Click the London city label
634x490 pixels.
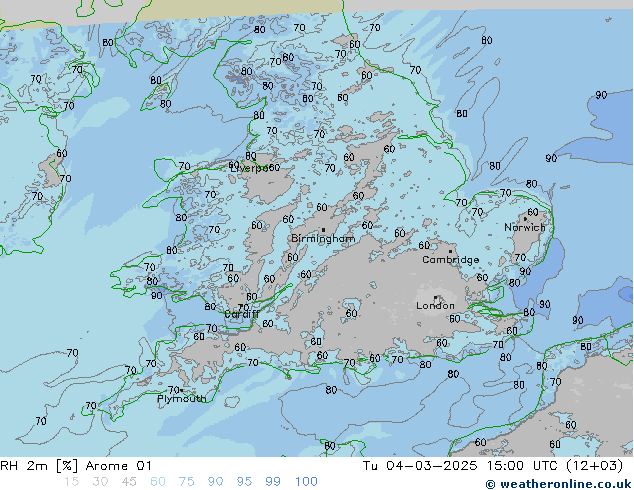coord(435,306)
